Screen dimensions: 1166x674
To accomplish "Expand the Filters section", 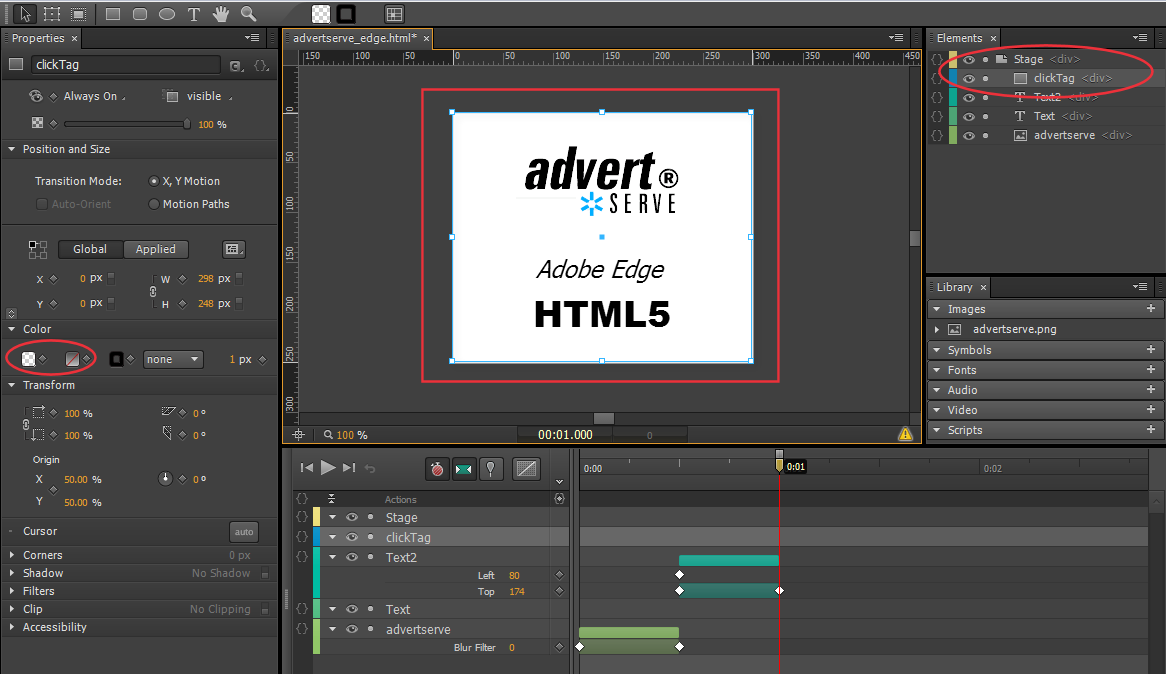I will point(12,591).
